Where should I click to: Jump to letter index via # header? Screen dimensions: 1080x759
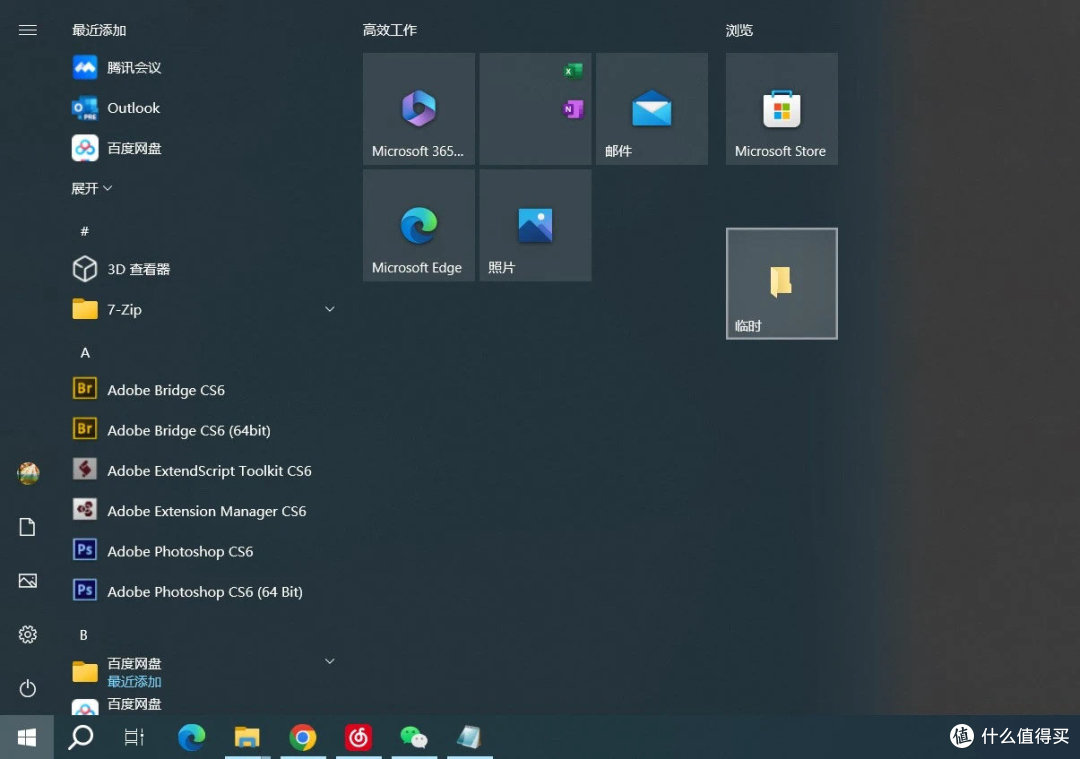[84, 231]
